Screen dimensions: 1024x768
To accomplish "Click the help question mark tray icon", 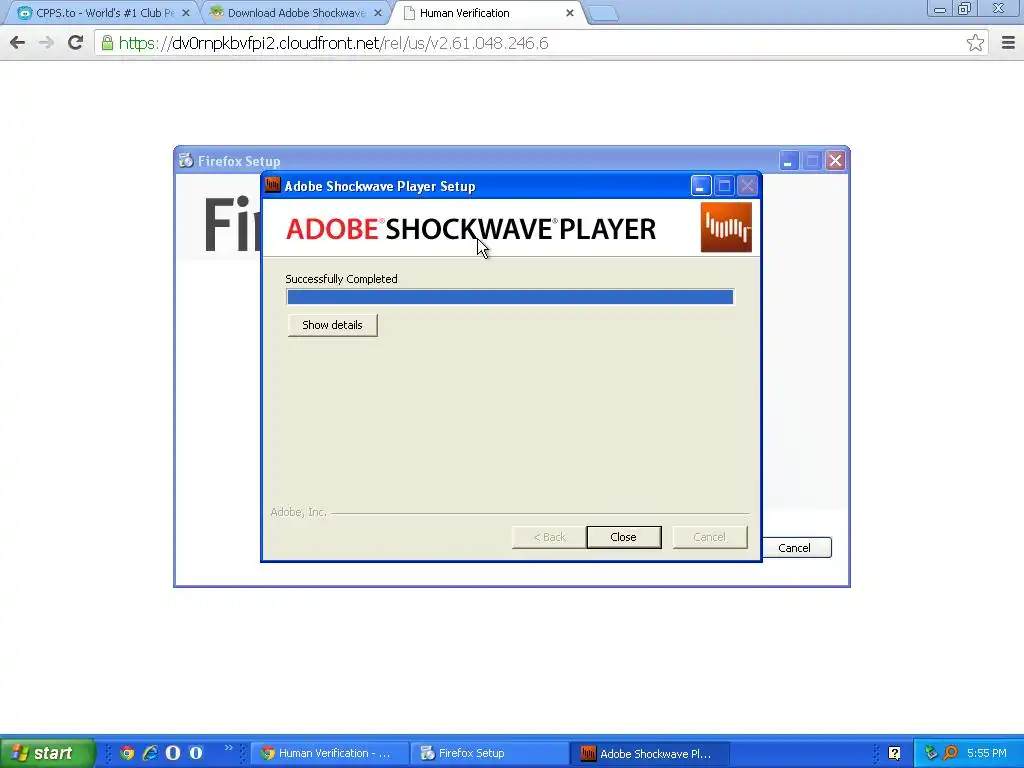I will click(894, 753).
